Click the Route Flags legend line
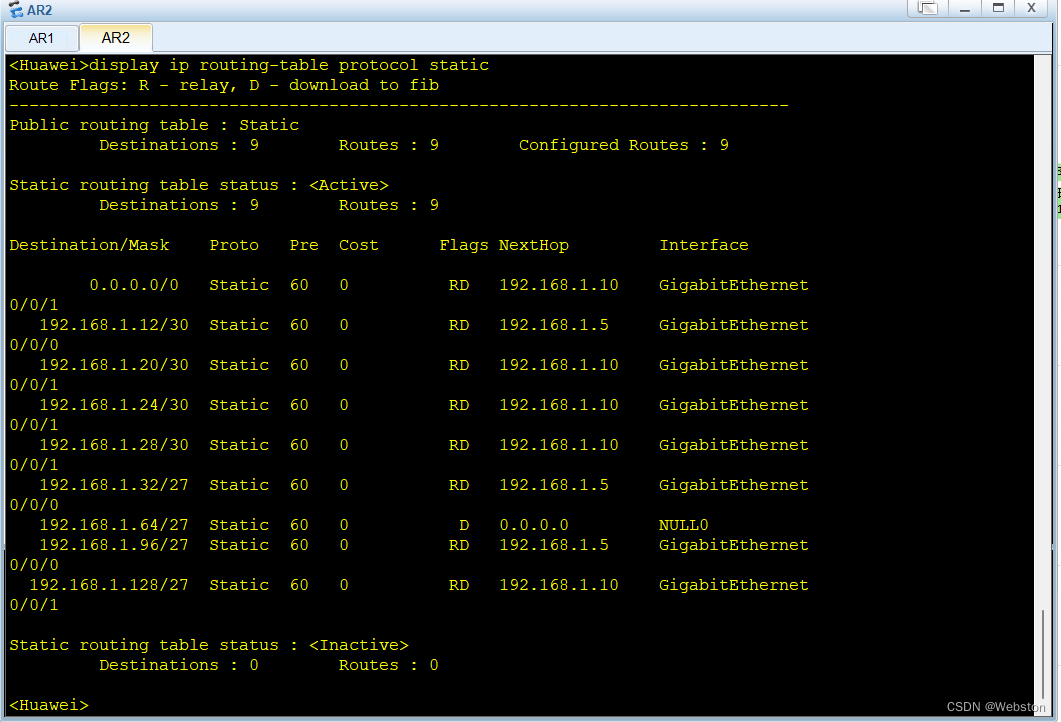The image size is (1061, 722). pos(224,85)
